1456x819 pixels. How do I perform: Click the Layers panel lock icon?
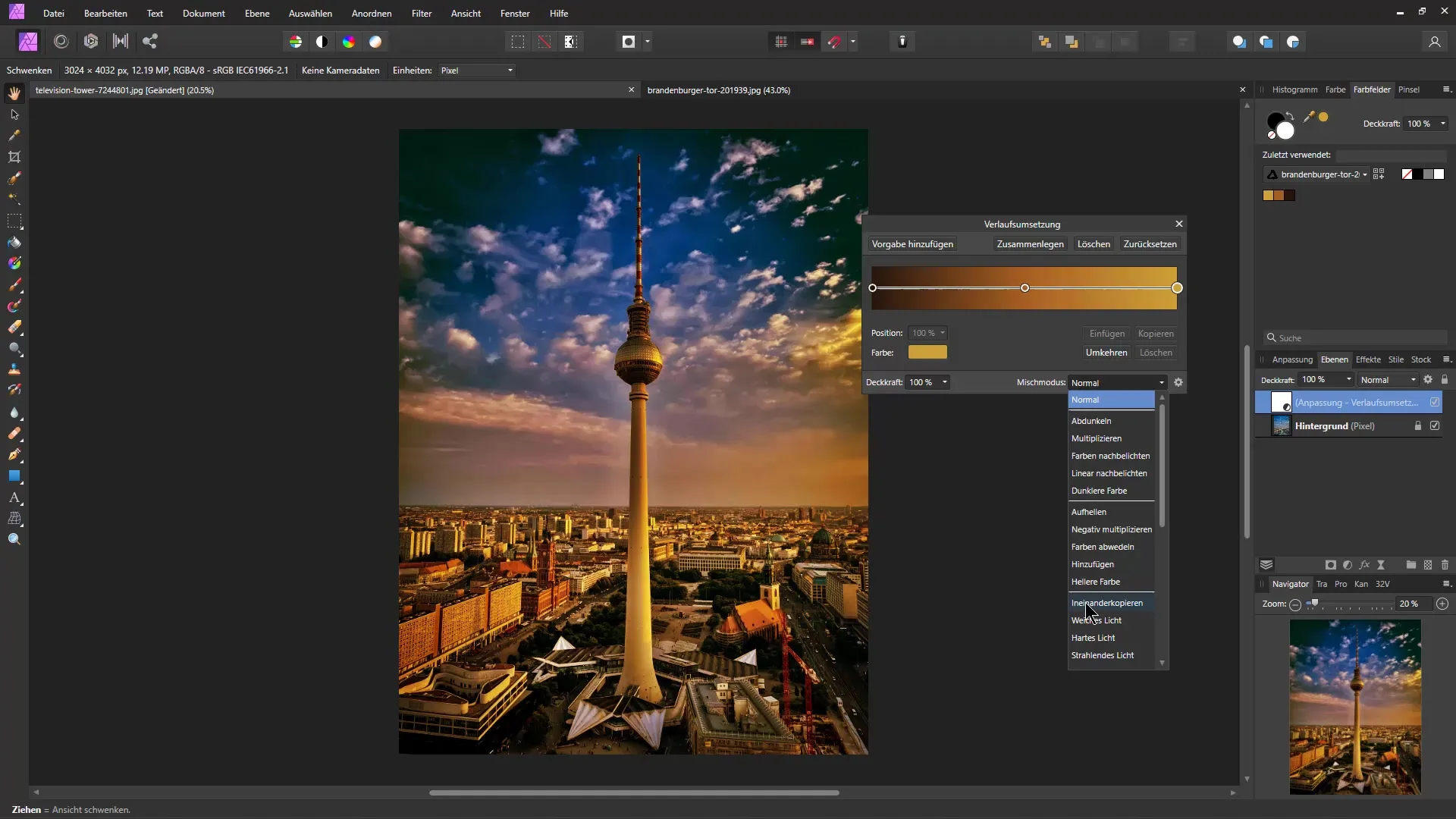tap(1445, 379)
